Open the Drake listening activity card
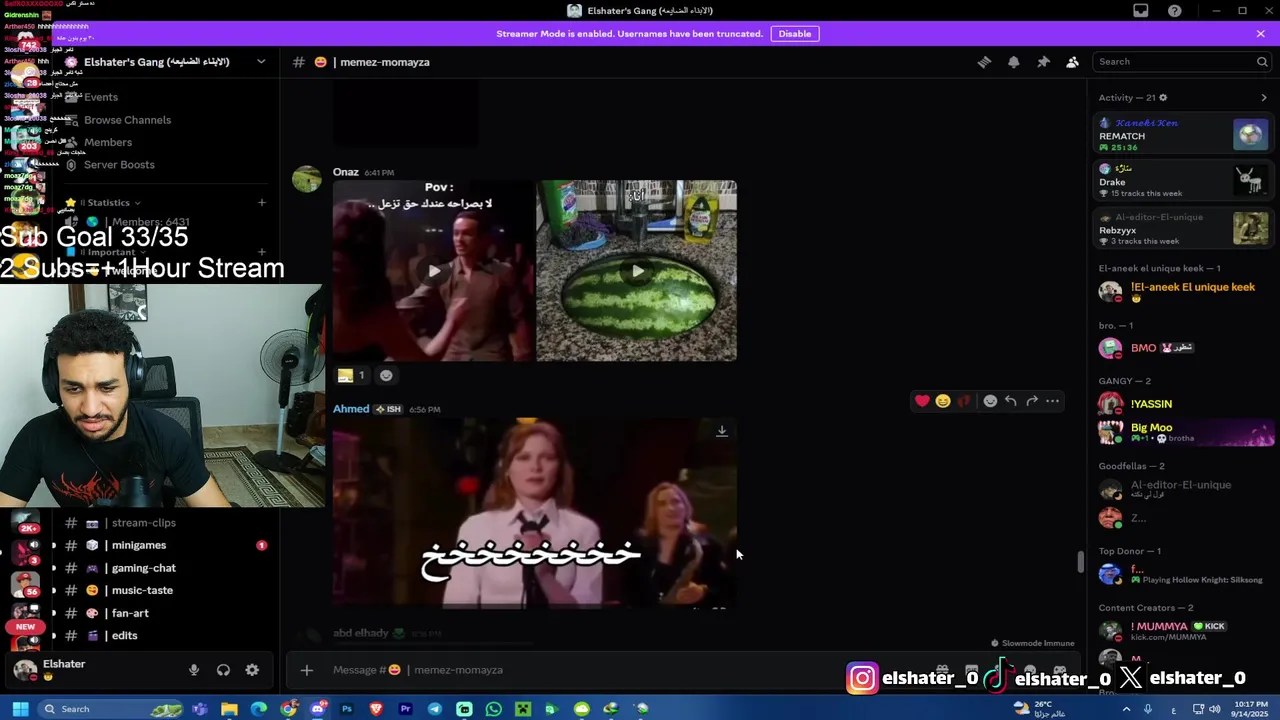 (1183, 181)
